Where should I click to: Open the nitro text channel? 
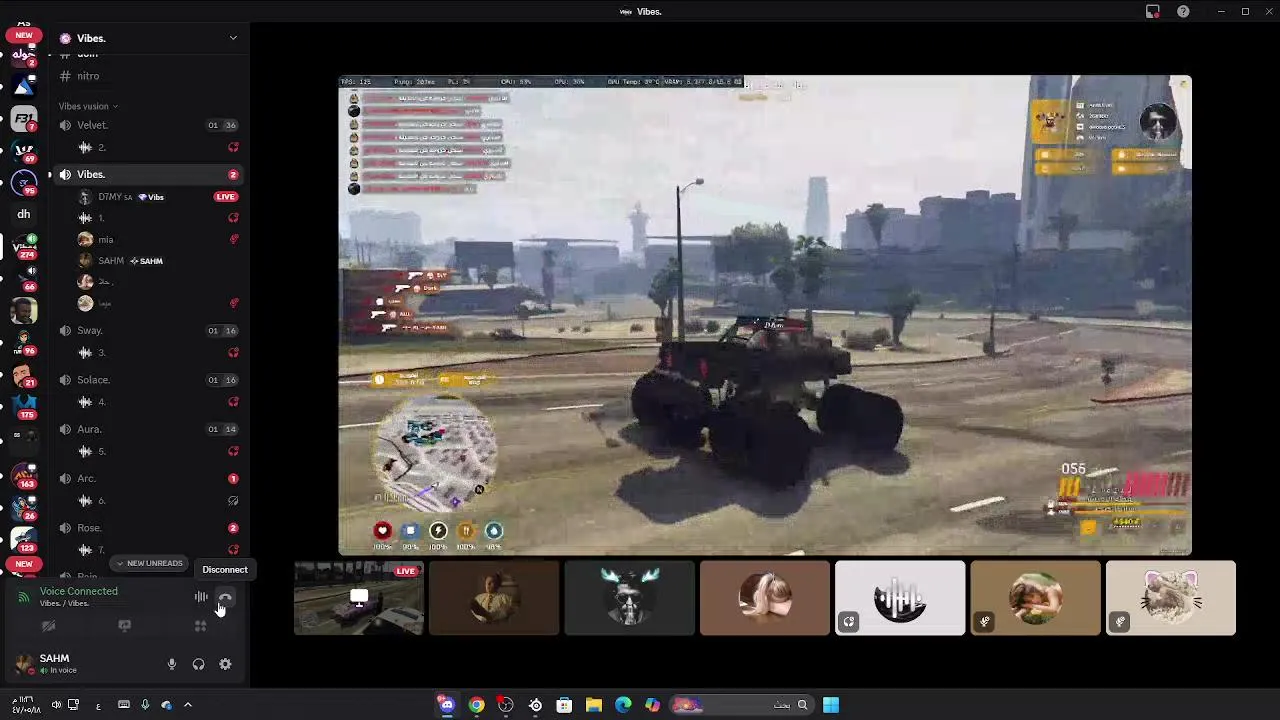[150, 76]
